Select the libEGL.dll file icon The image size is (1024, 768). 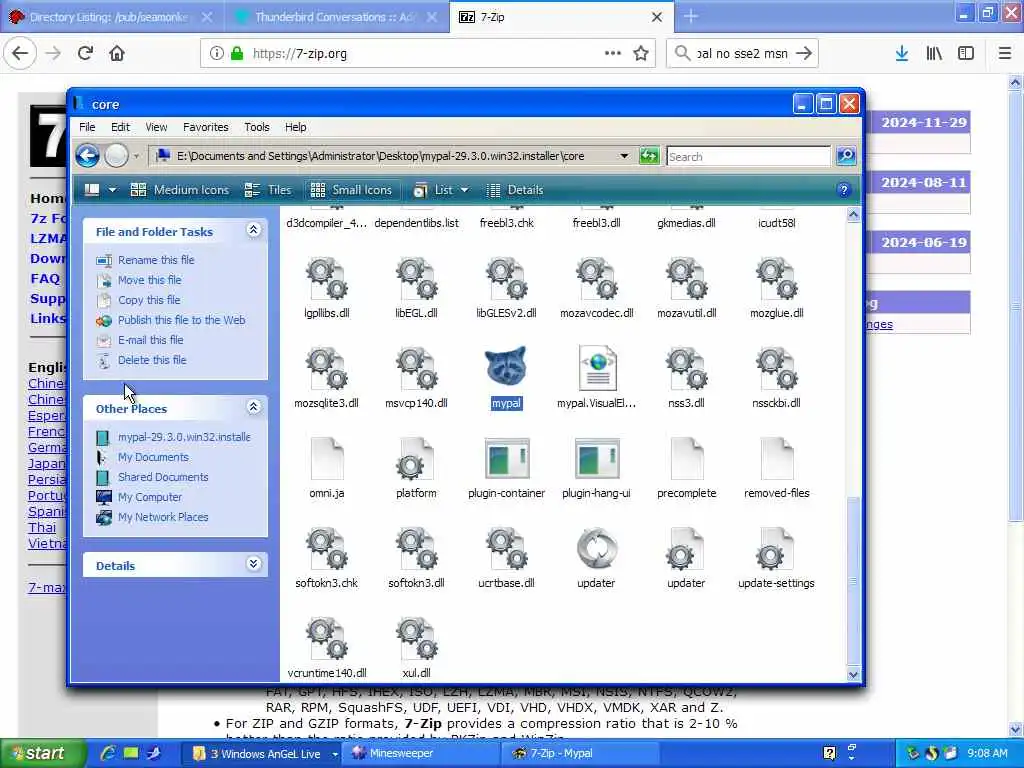416,279
